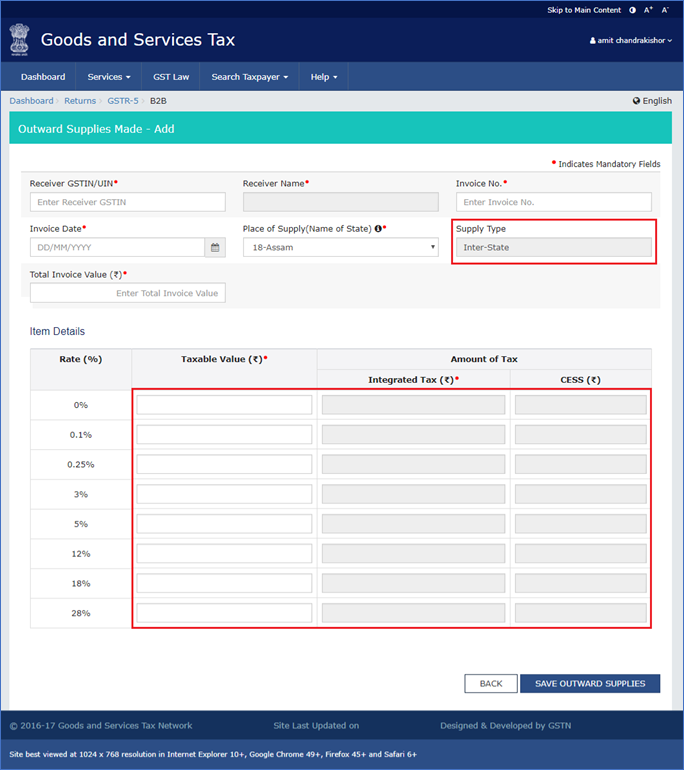Click the Supply Type Inter-State field

click(x=554, y=248)
